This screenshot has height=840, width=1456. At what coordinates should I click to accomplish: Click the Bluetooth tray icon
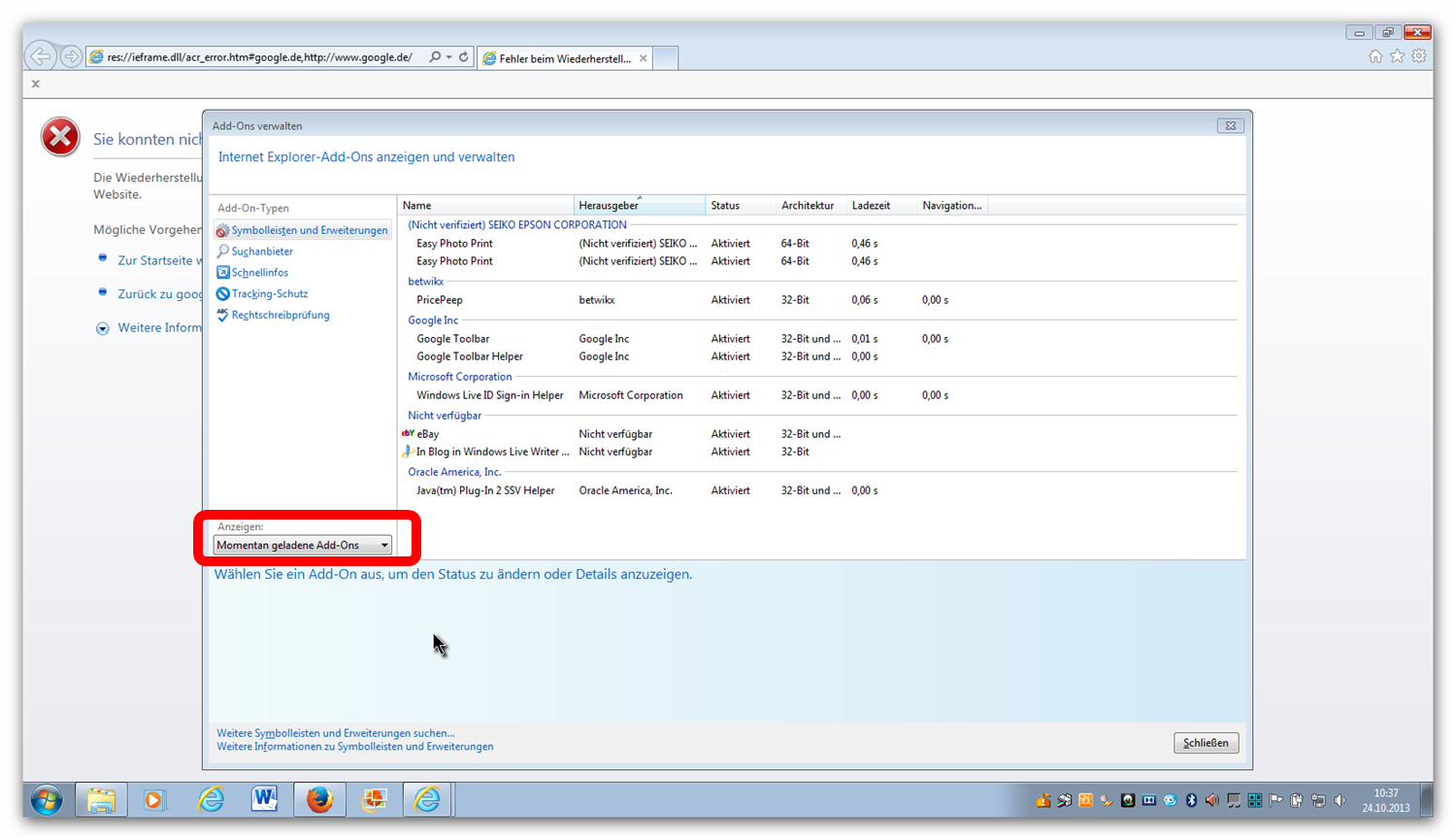1191,800
